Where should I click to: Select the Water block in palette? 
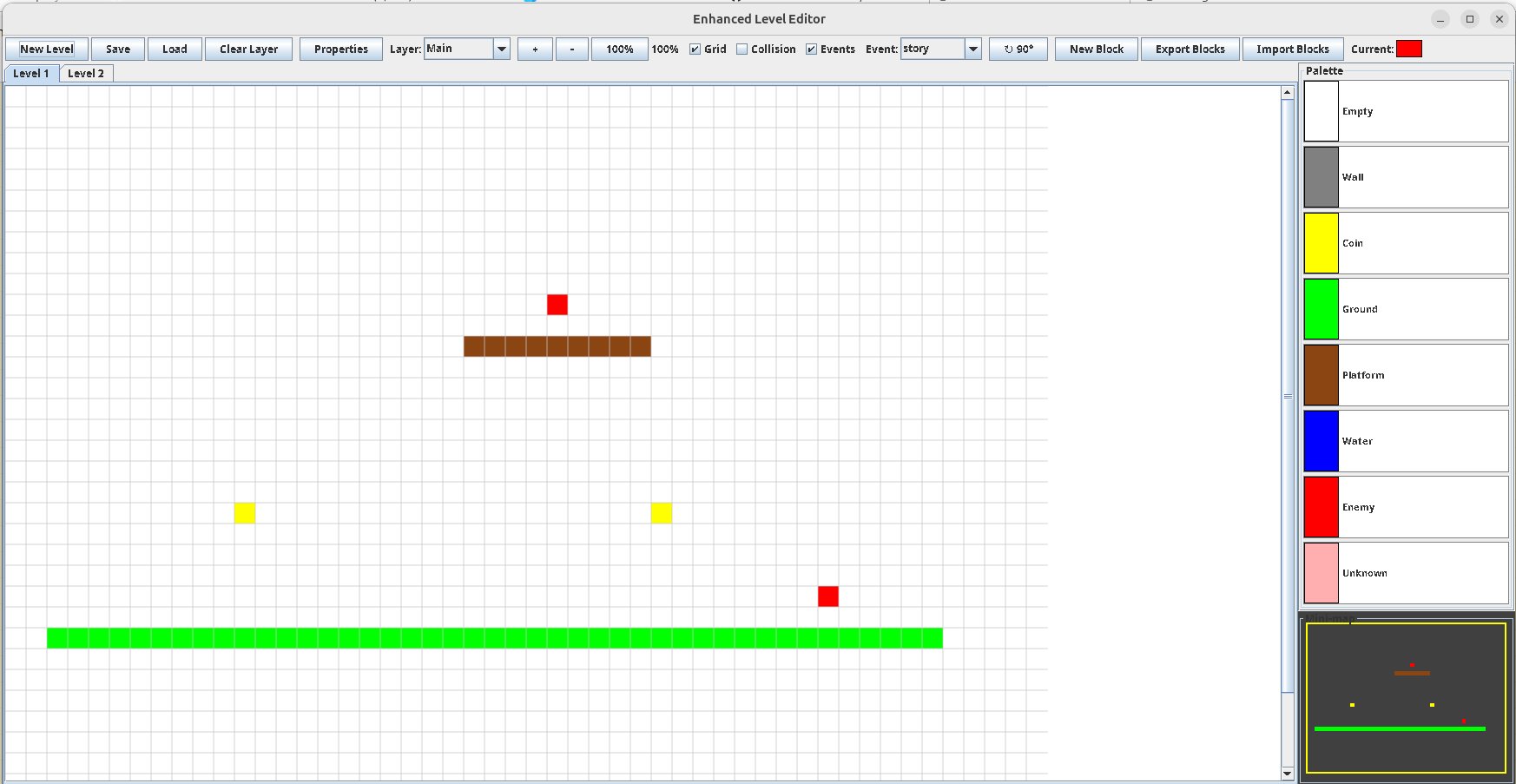click(1406, 441)
